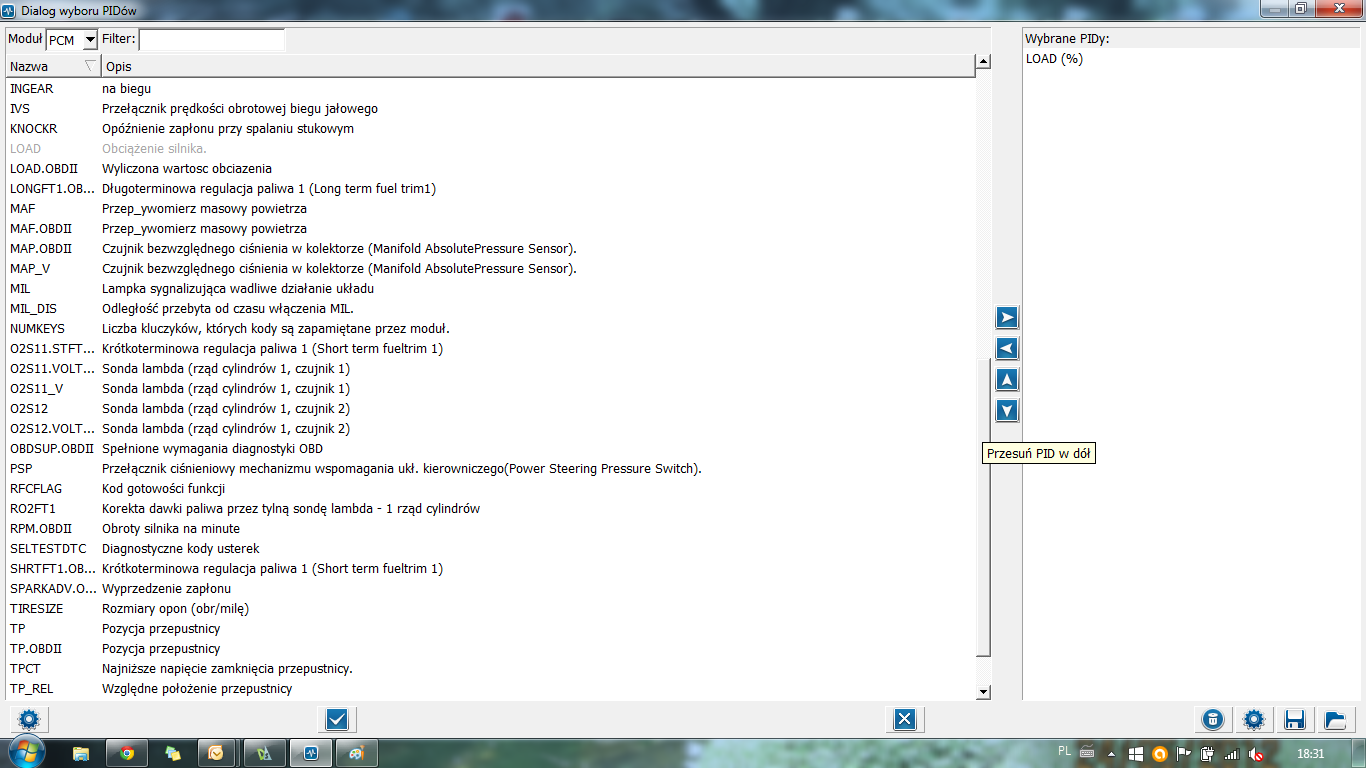Click the trash icon to clear PIDs
Screen dimensions: 1366x768
pyautogui.click(x=1212, y=719)
